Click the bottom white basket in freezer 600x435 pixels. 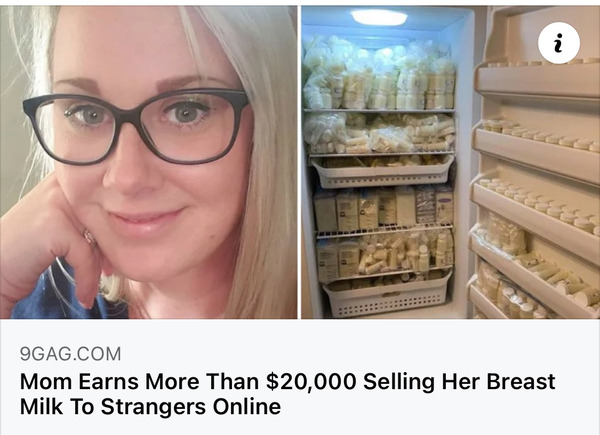click(386, 295)
